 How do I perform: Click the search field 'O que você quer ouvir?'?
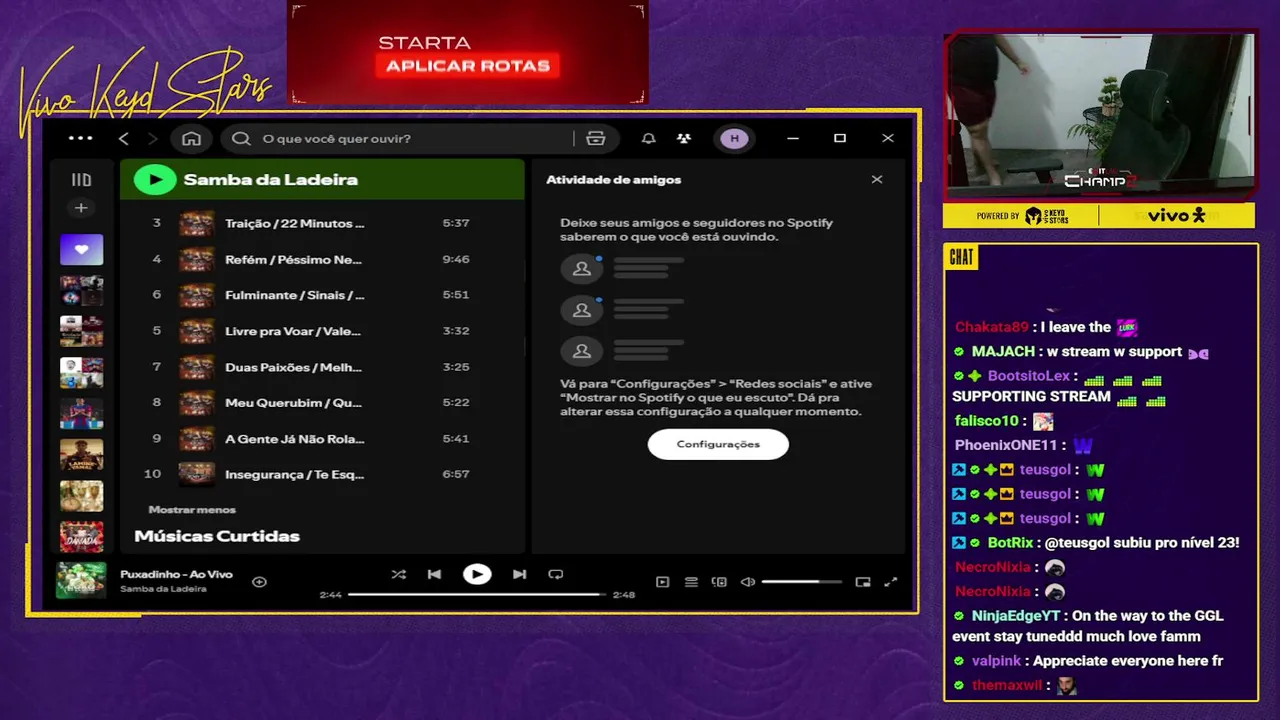(400, 138)
